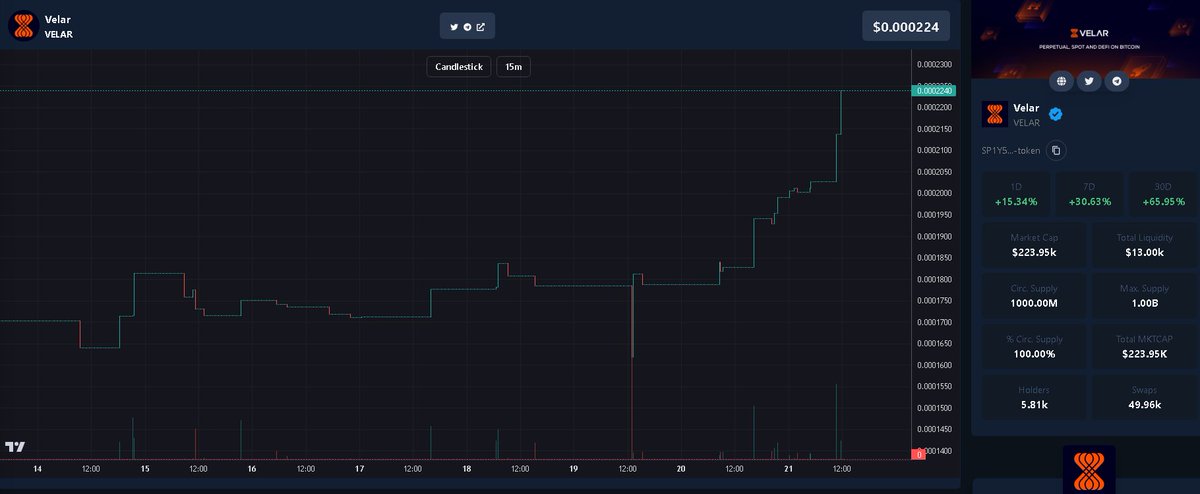Viewport: 1200px width, 494px height.
Task: Click the $0.000224 price badge
Action: 906,27
